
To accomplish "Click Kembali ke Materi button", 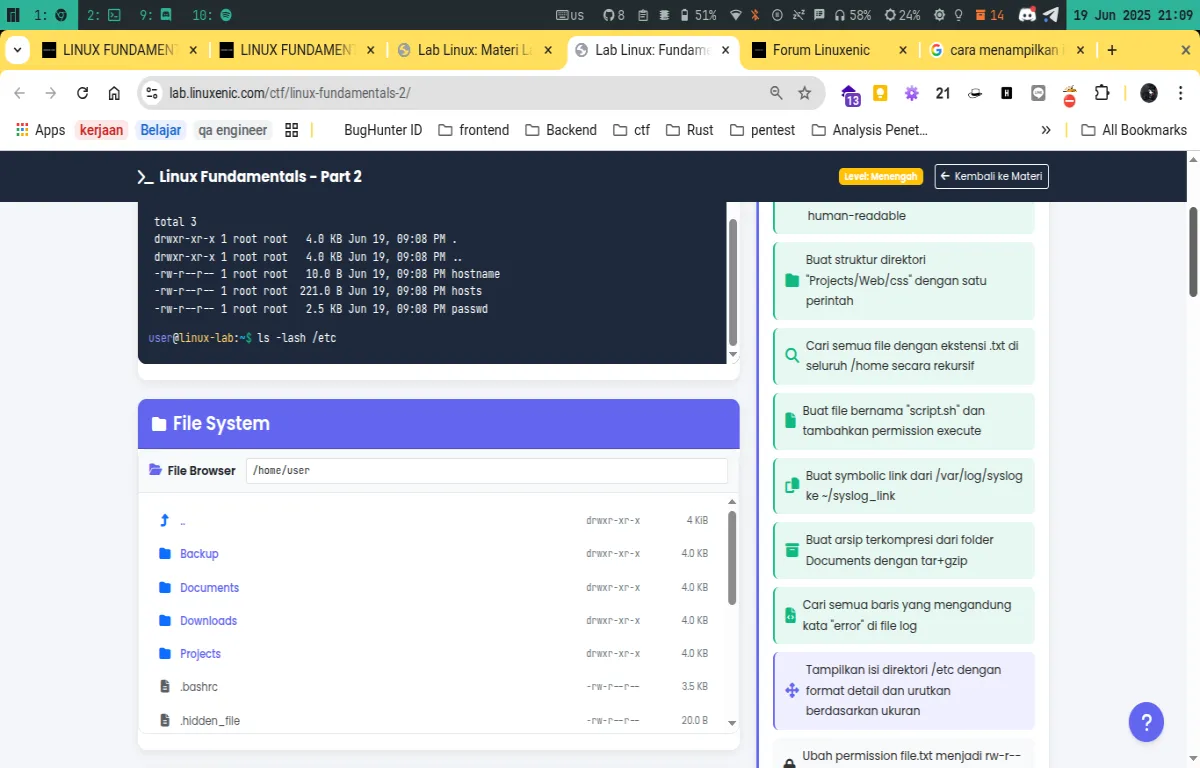I will 992,176.
